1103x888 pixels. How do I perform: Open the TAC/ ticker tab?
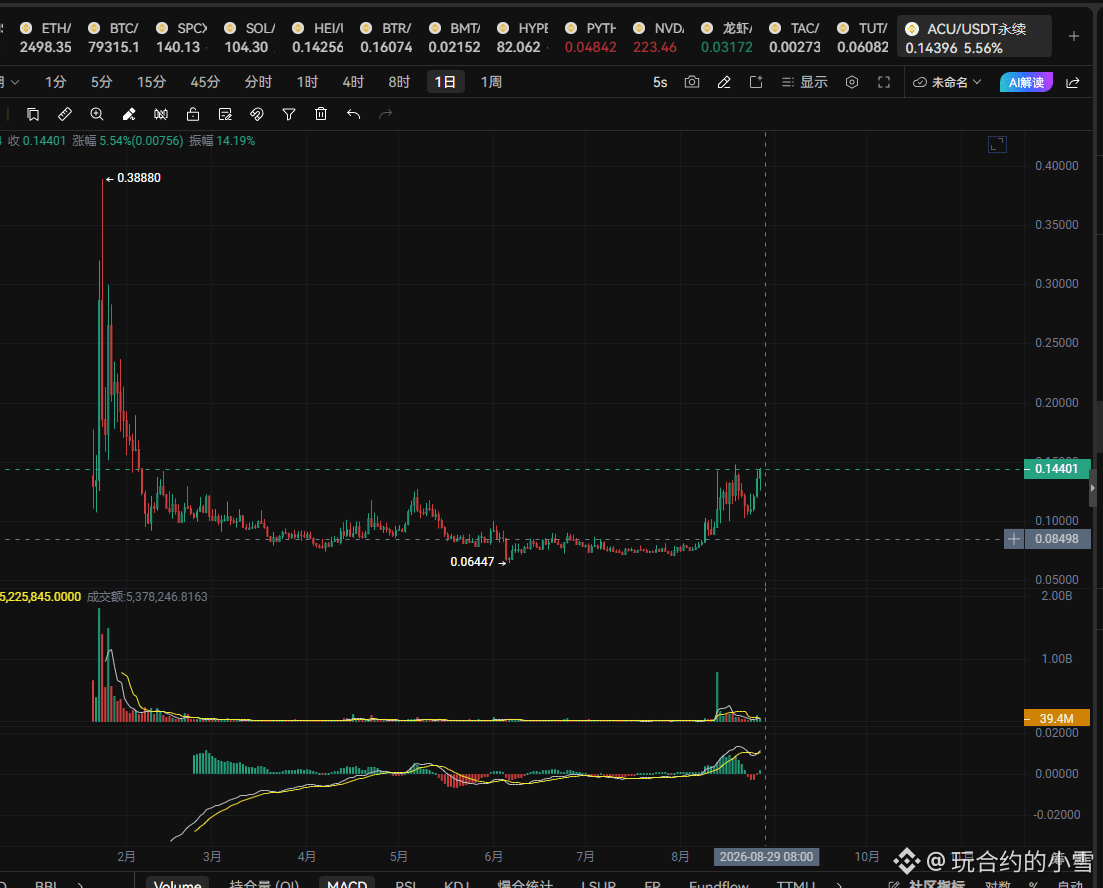tap(794, 37)
